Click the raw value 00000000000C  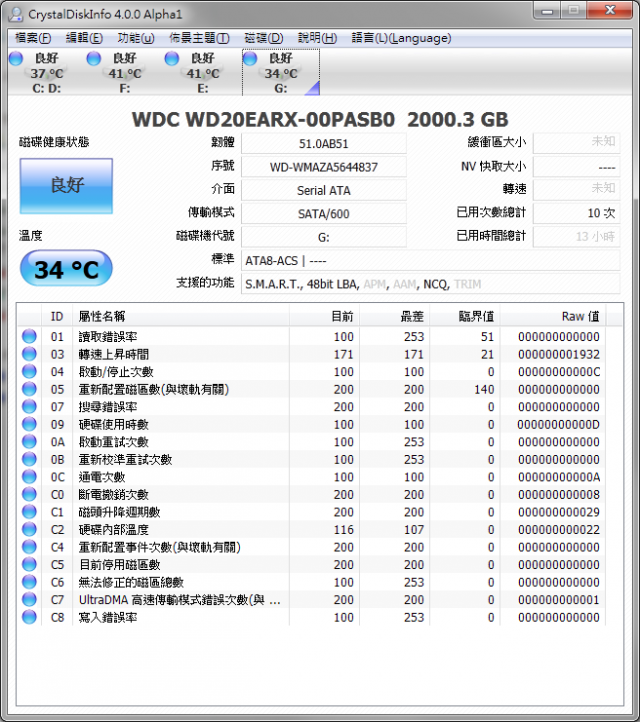pyautogui.click(x=559, y=372)
